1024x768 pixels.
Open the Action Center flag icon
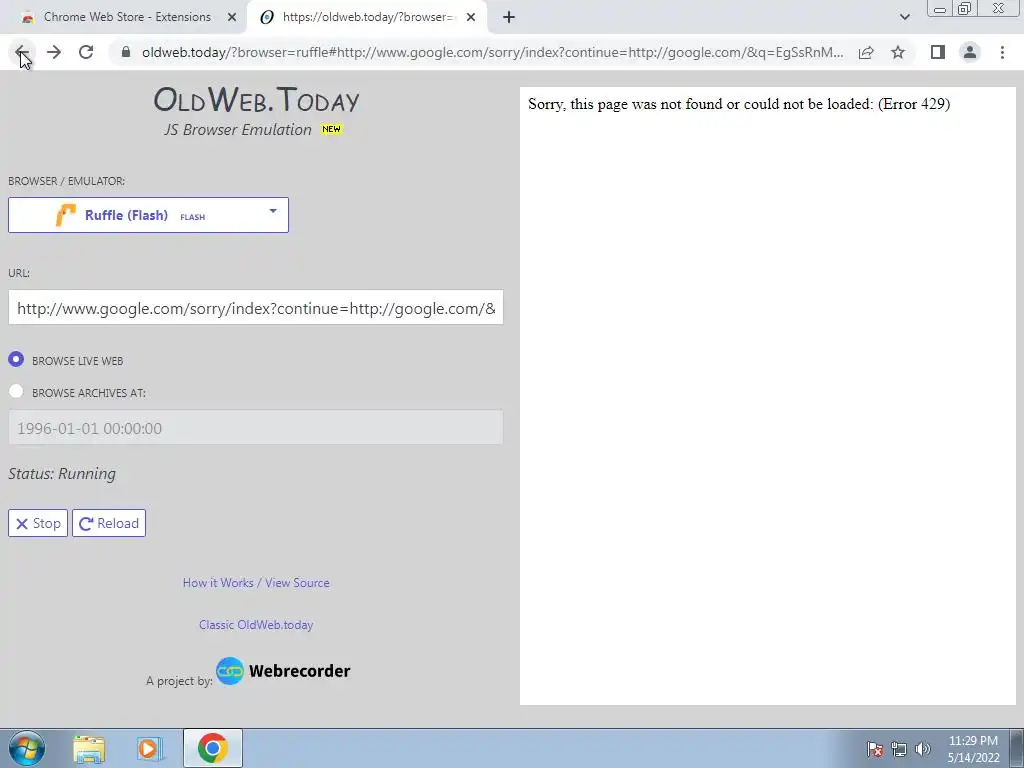click(x=874, y=749)
